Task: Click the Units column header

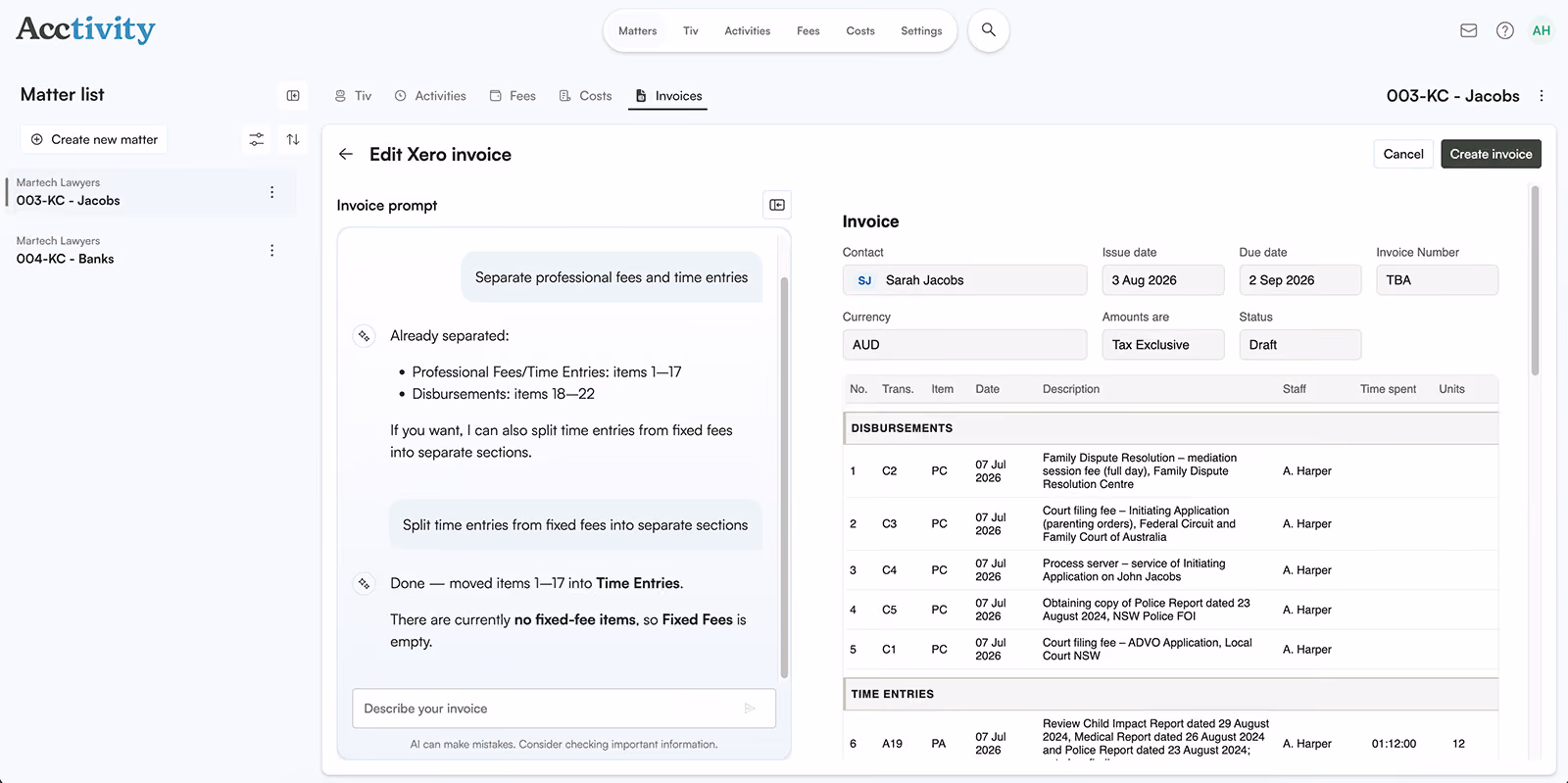Action: [1451, 389]
